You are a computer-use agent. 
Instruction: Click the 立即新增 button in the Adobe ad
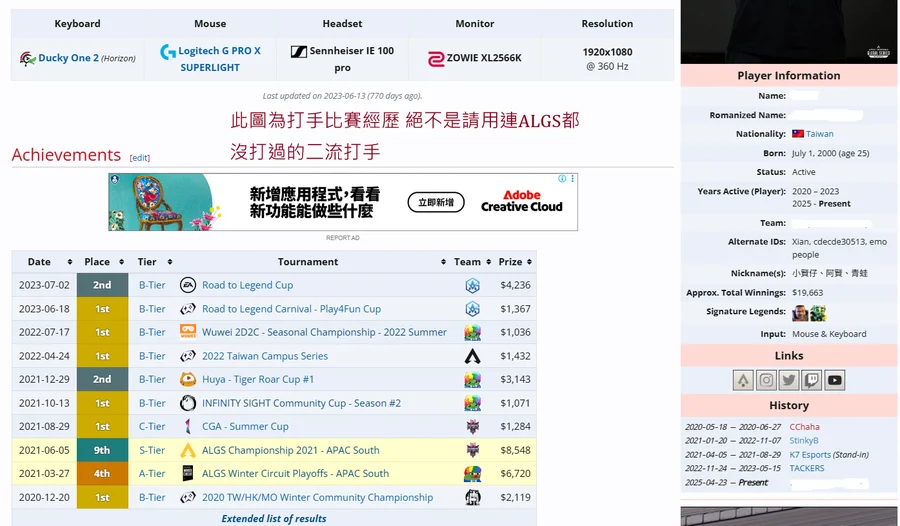435,203
